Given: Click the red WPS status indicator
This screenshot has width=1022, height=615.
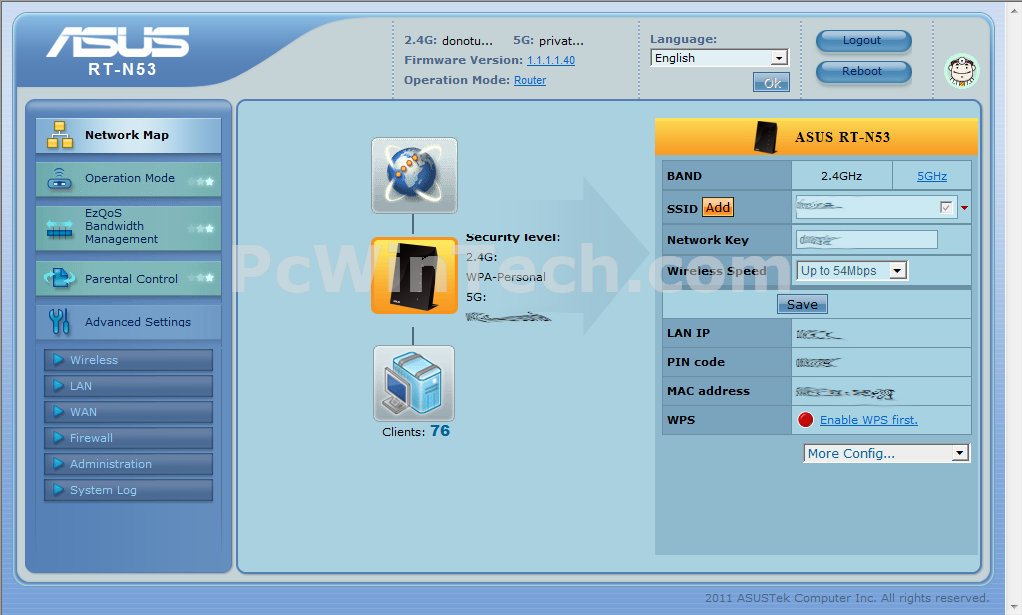Looking at the screenshot, I should pos(806,420).
